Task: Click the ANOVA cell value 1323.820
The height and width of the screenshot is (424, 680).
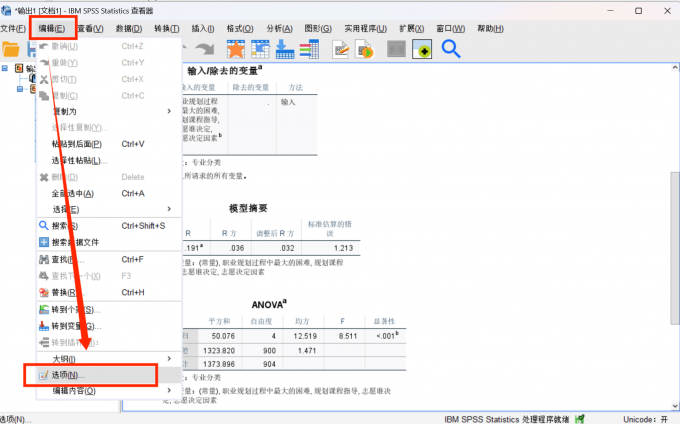Action: pos(219,350)
